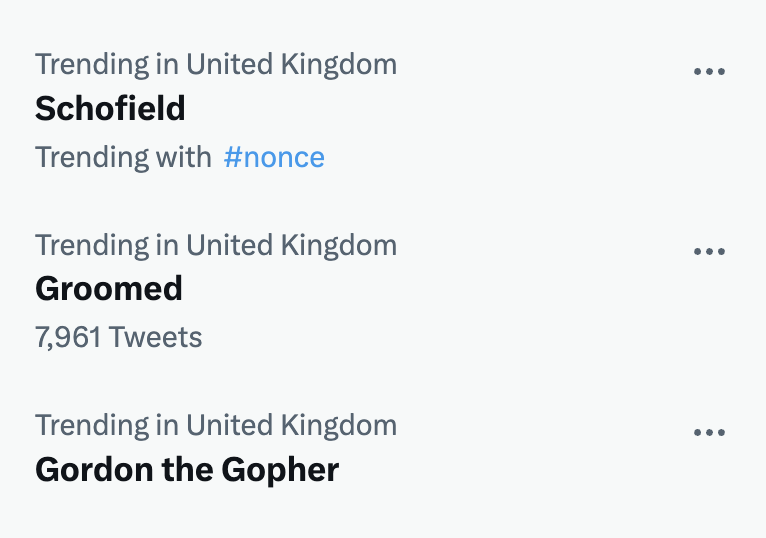Tap the bold Groomed headline
Screen dimensions: 766x538
[x=109, y=288]
